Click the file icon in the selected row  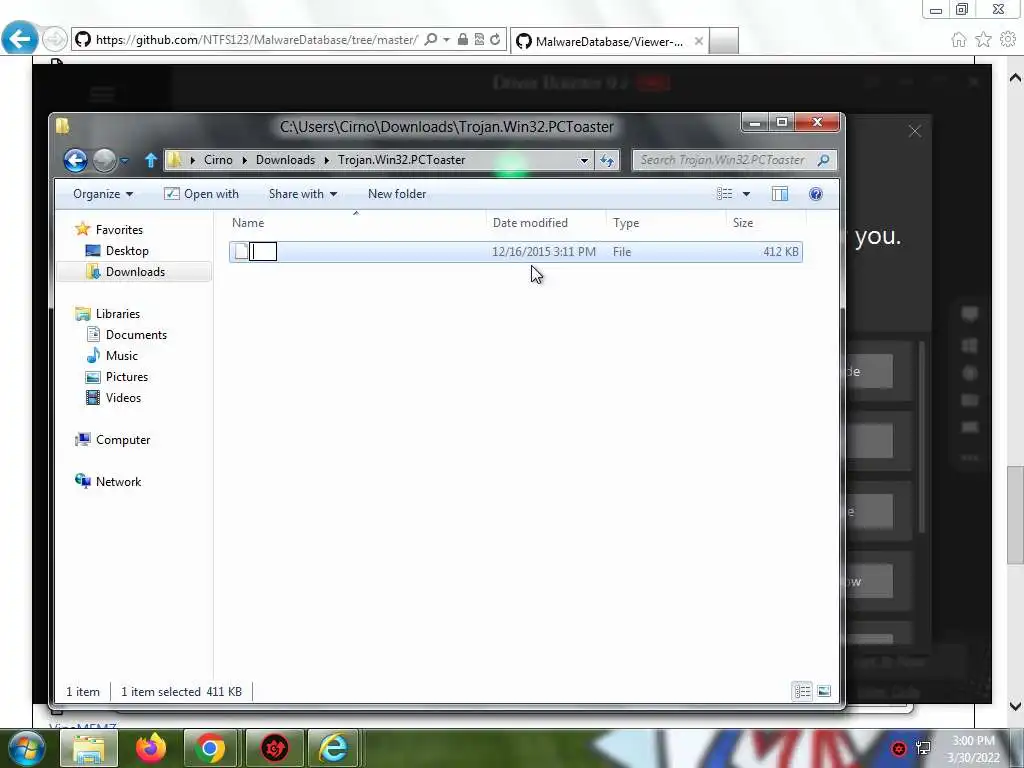241,251
